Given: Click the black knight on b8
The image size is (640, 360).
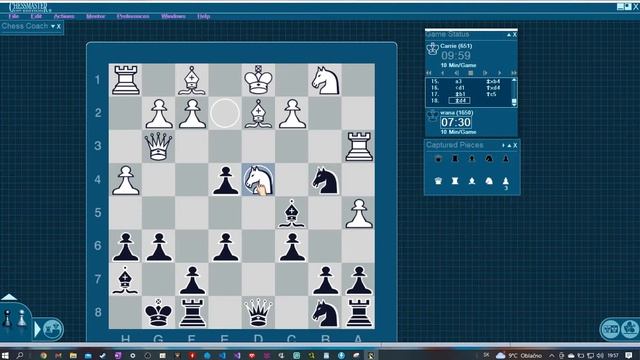Looking at the screenshot, I should coord(325,313).
